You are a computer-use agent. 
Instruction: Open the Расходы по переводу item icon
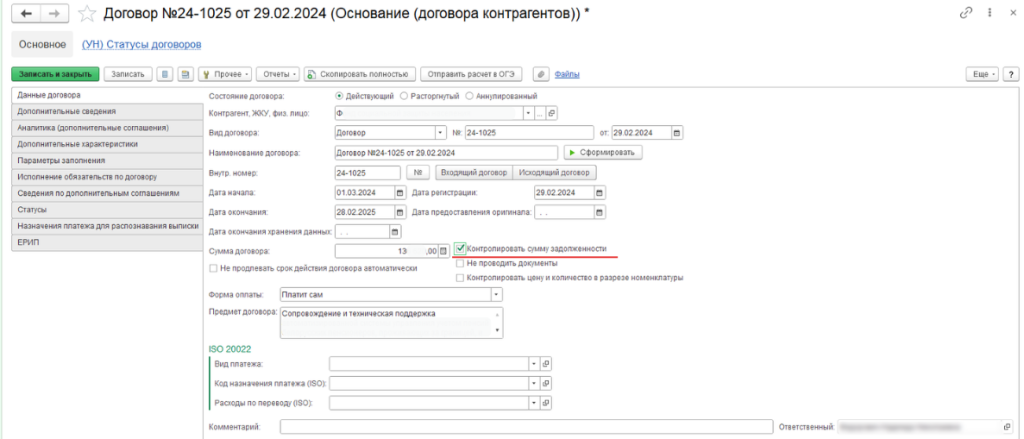547,403
